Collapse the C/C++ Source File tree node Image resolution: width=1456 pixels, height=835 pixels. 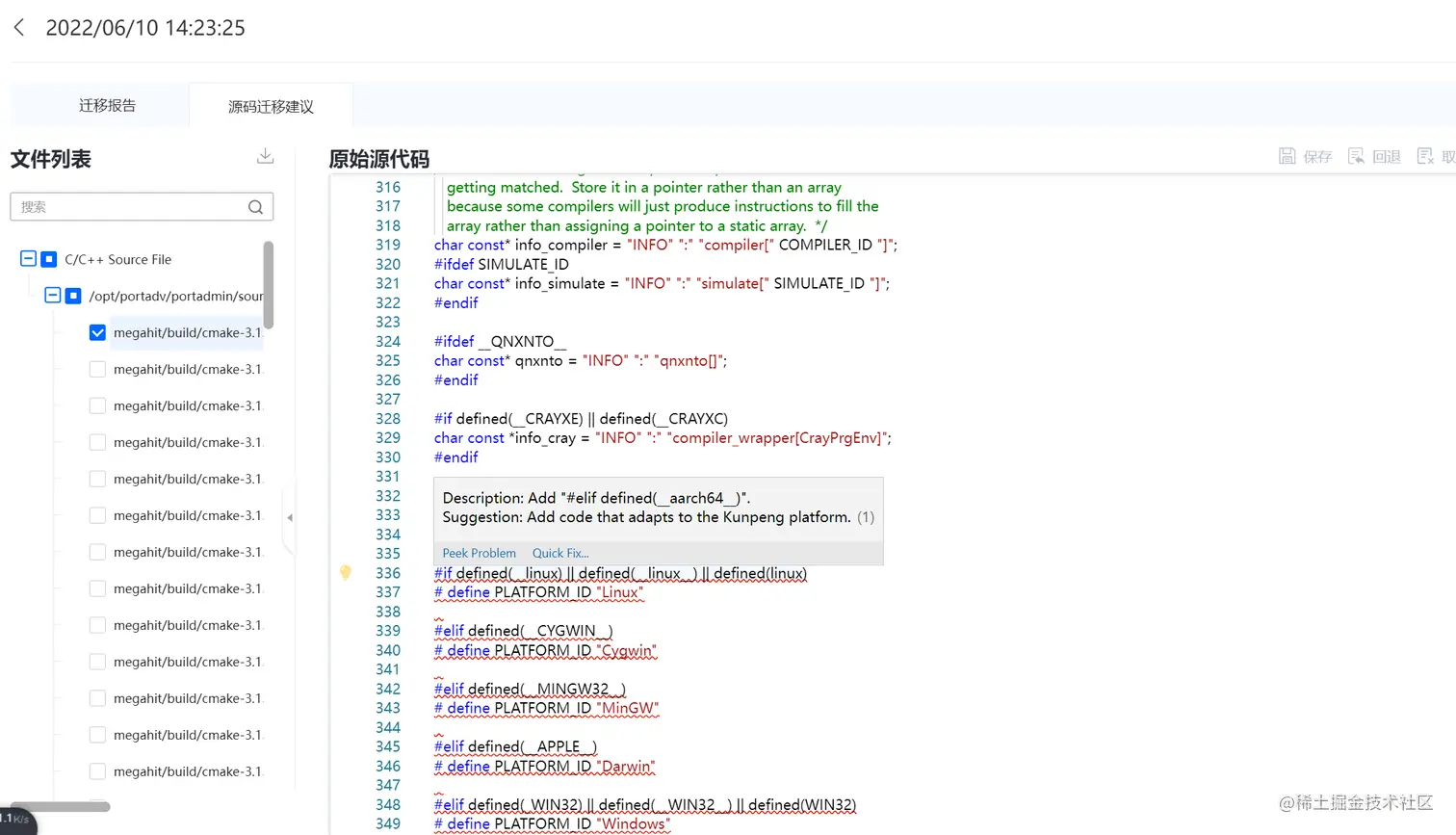28,259
